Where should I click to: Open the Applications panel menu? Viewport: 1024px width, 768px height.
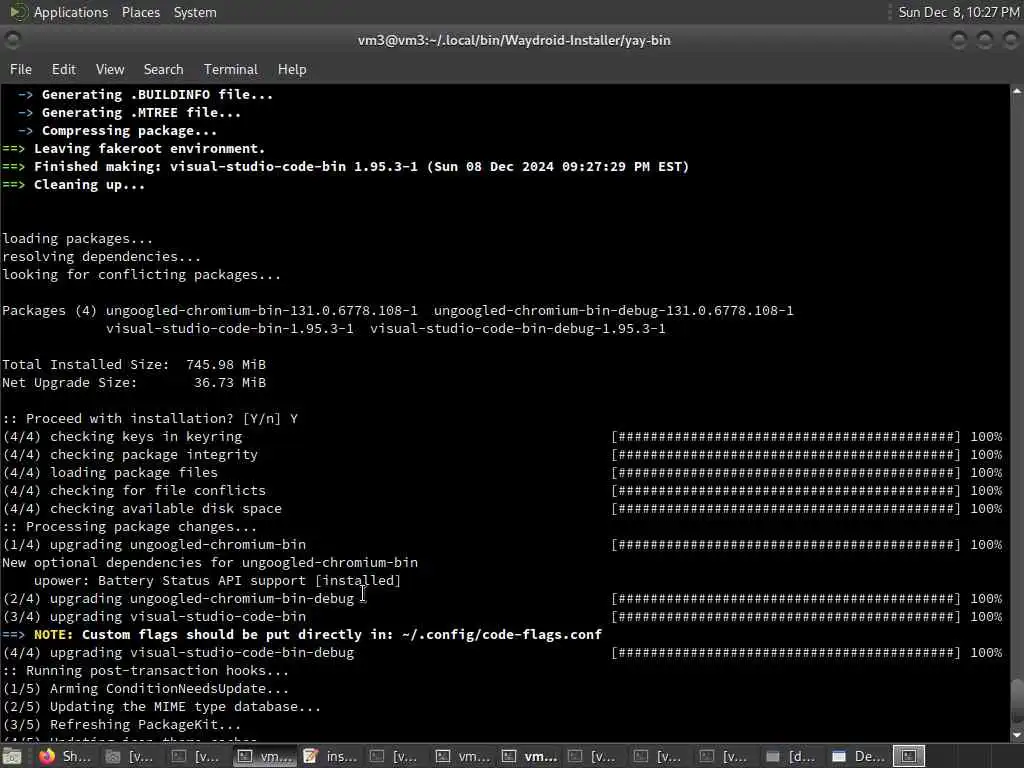point(71,12)
